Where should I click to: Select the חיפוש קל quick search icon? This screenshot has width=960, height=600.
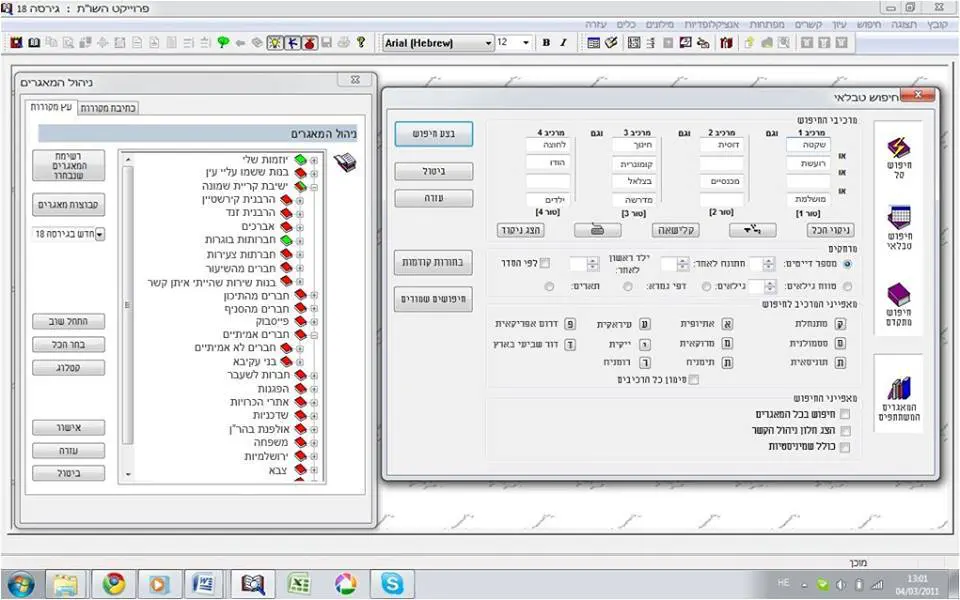[x=898, y=155]
